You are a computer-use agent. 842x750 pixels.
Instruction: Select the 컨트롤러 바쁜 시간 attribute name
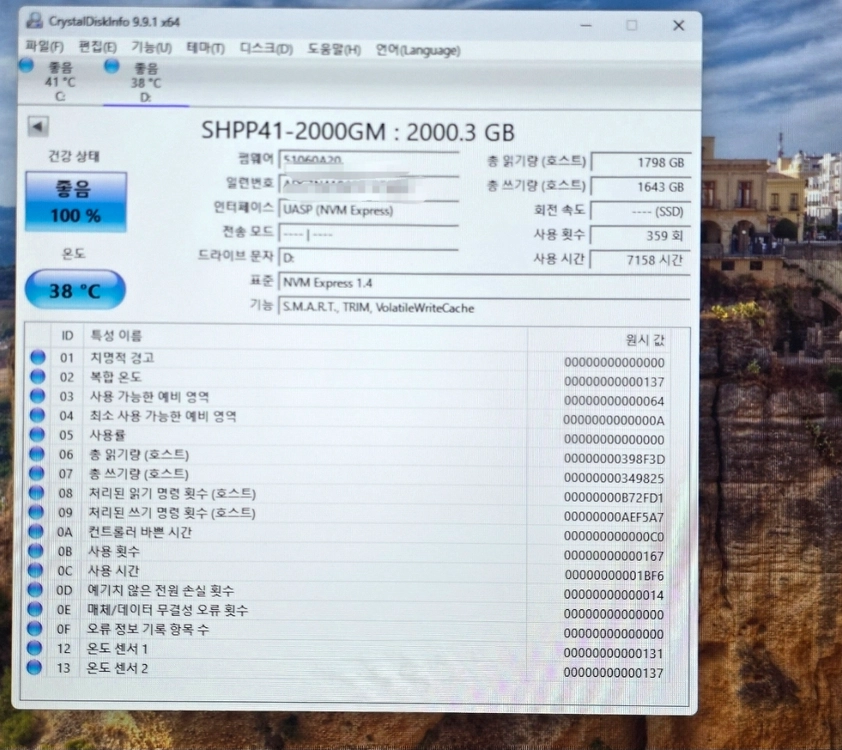click(140, 531)
